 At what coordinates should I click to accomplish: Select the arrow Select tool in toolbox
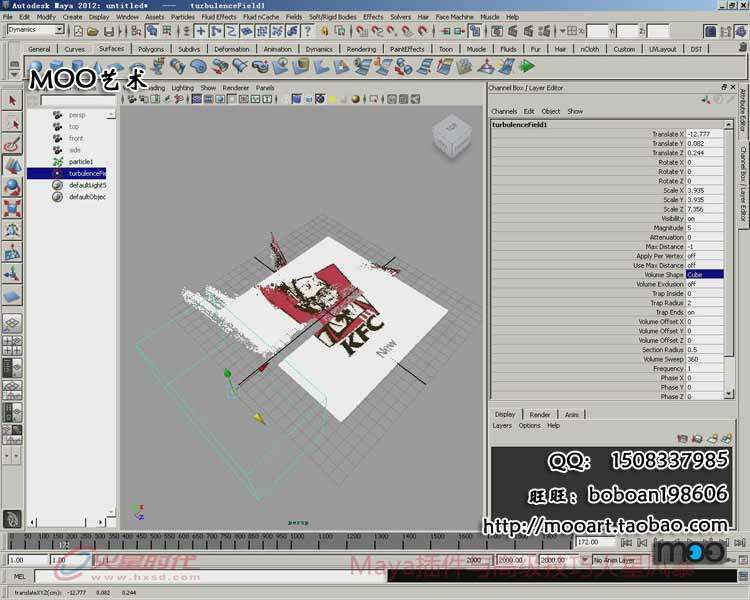tap(12, 100)
